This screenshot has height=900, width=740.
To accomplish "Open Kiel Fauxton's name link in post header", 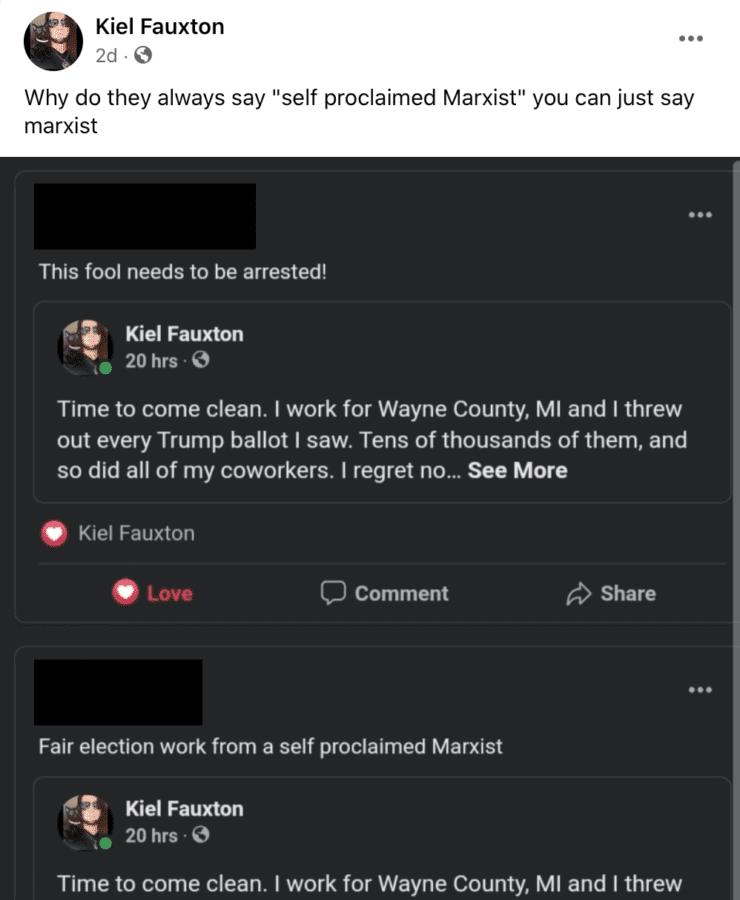I will (x=160, y=27).
